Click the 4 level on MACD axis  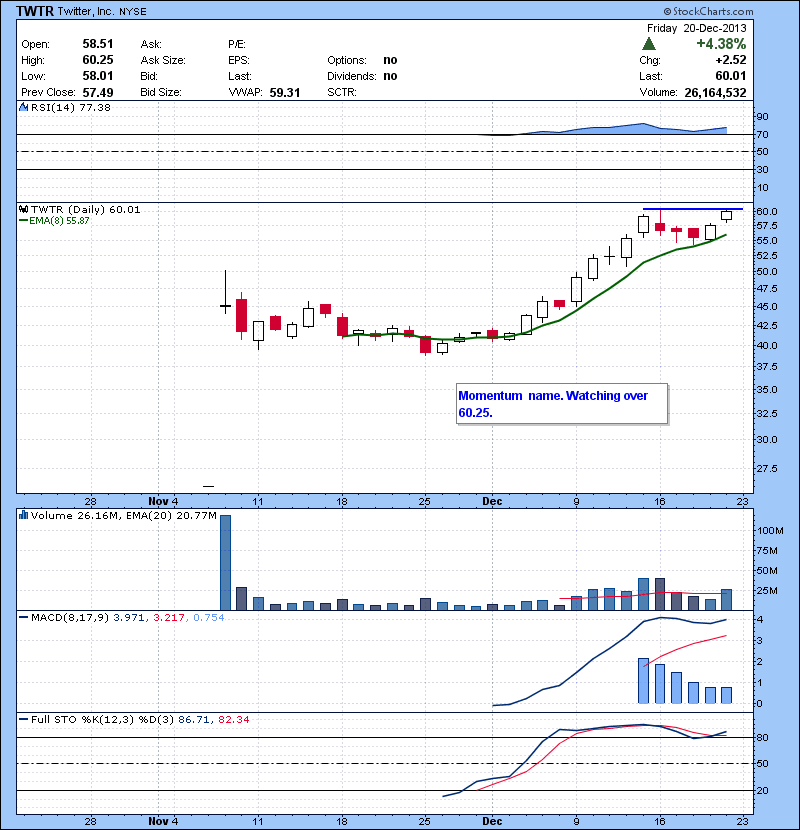point(760,619)
